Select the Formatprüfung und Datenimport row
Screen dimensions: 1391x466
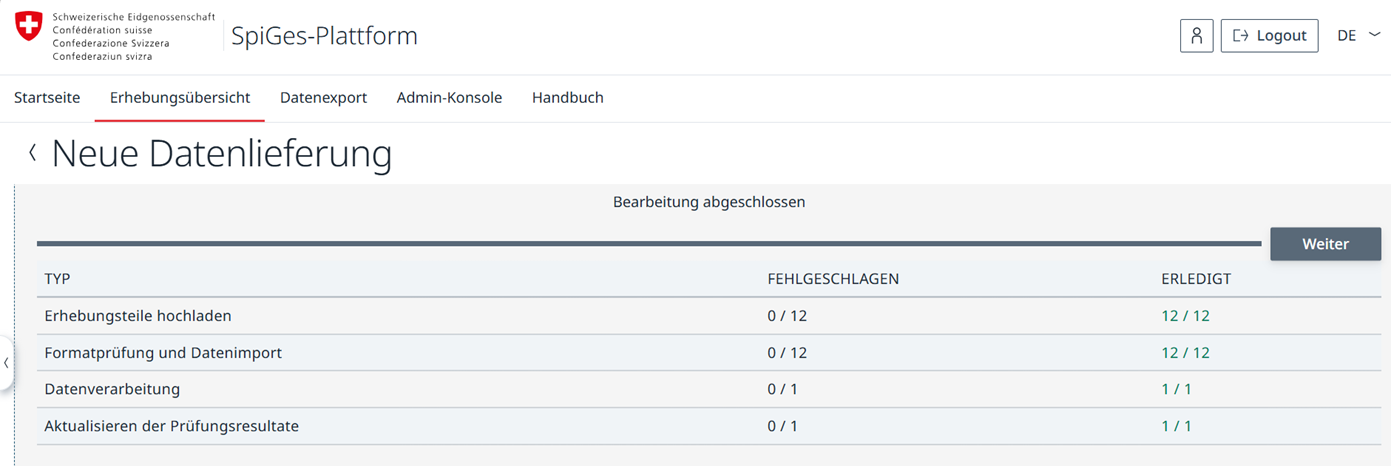tap(709, 353)
